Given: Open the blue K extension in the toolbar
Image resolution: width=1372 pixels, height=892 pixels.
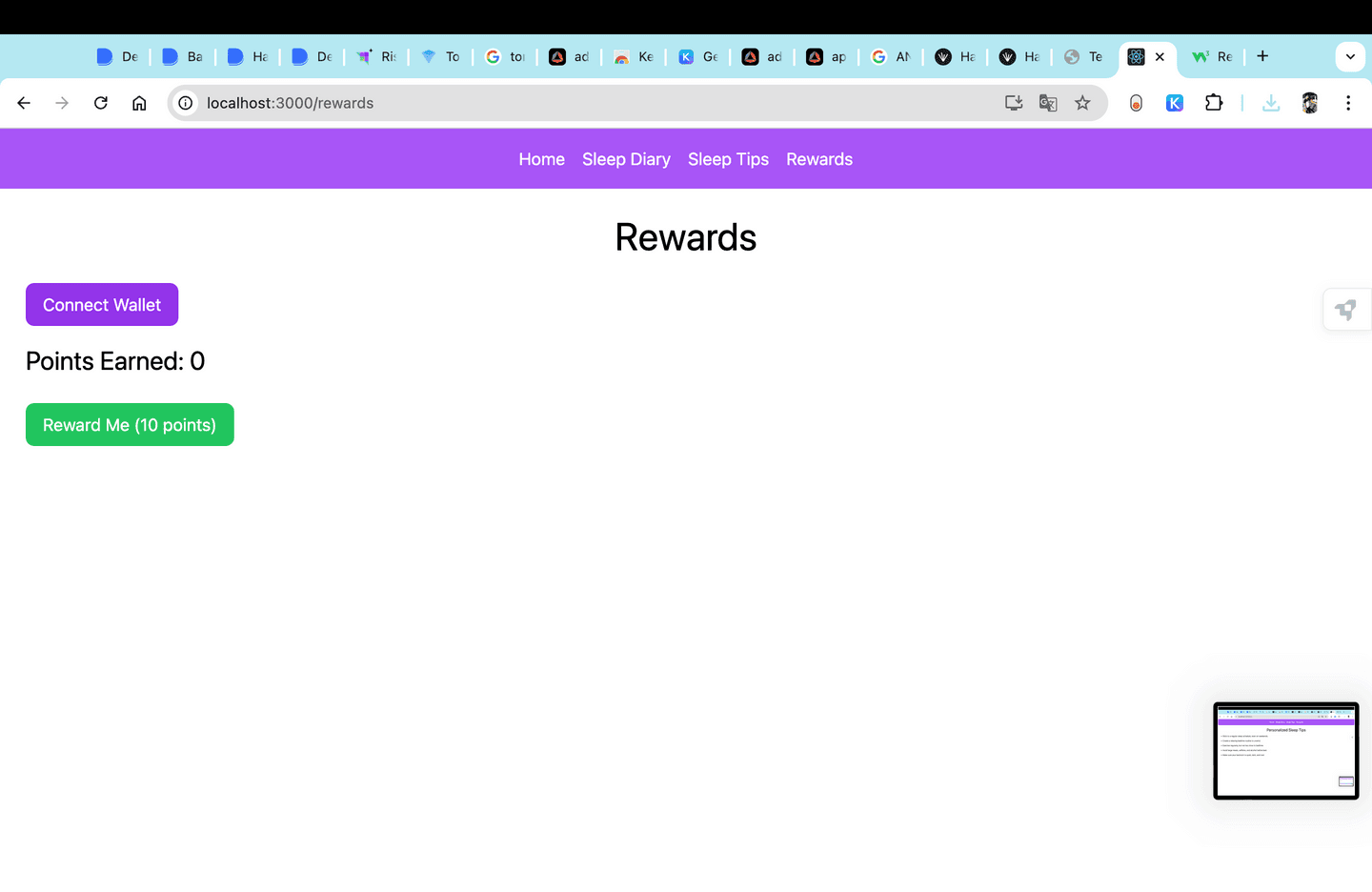Looking at the screenshot, I should 1175,103.
